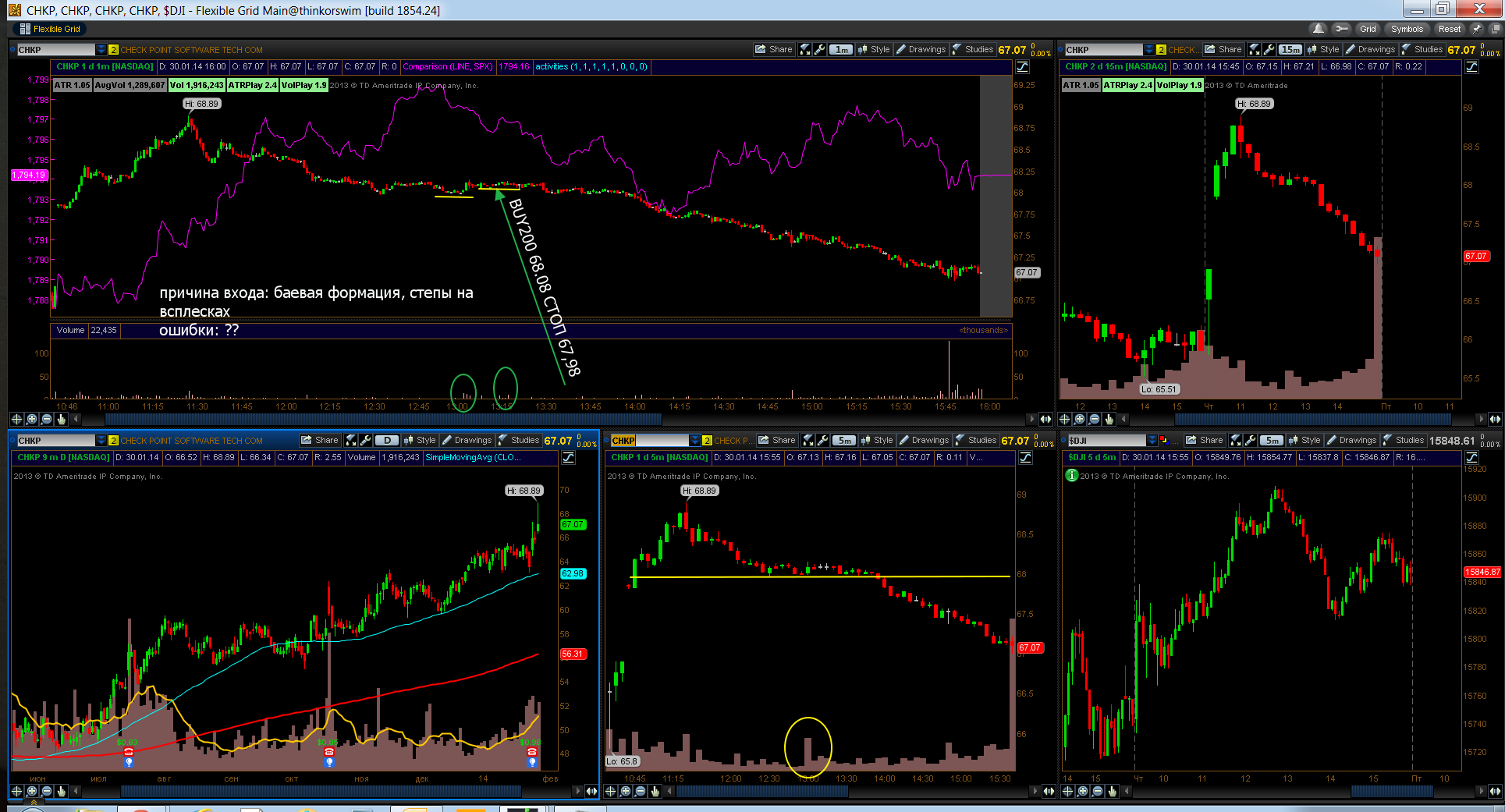The height and width of the screenshot is (812, 1505).
Task: Open flask tool icon on CHKP daily chart
Action: click(351, 440)
